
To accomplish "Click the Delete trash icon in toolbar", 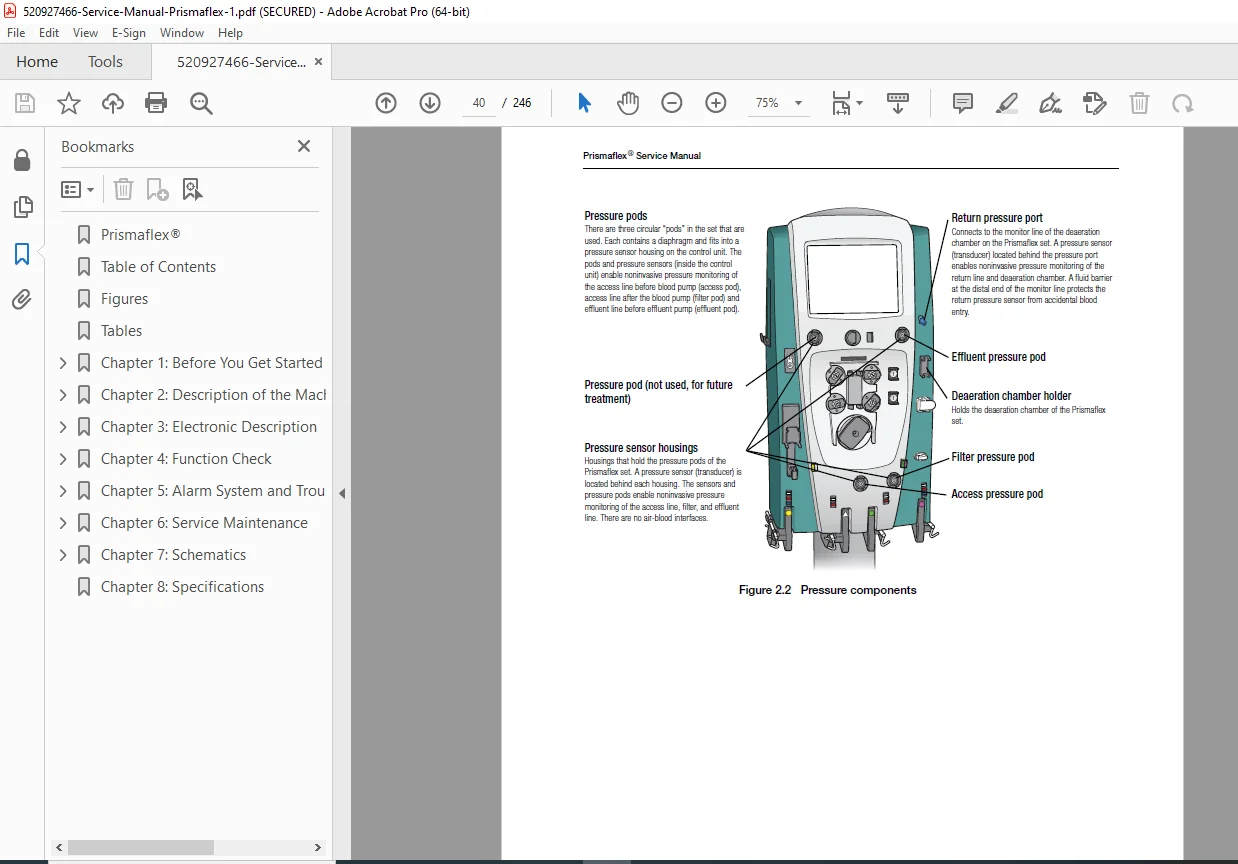I will click(1139, 103).
